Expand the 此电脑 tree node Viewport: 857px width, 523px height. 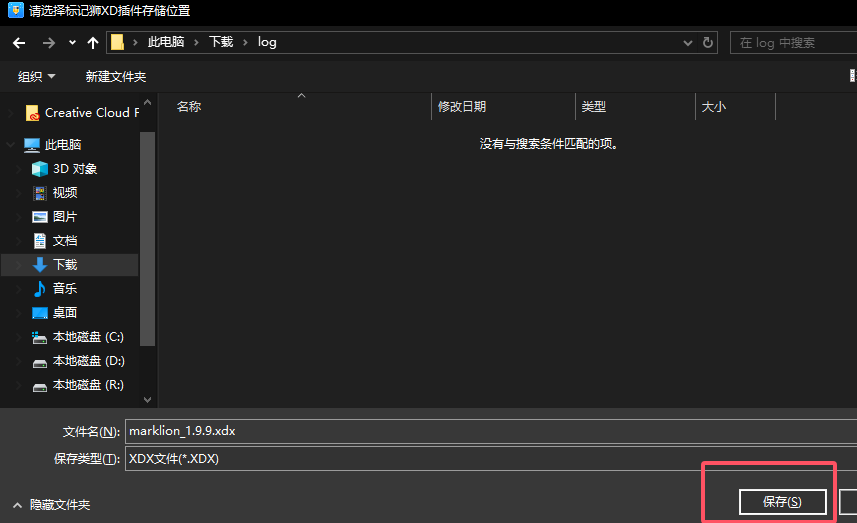(11, 145)
